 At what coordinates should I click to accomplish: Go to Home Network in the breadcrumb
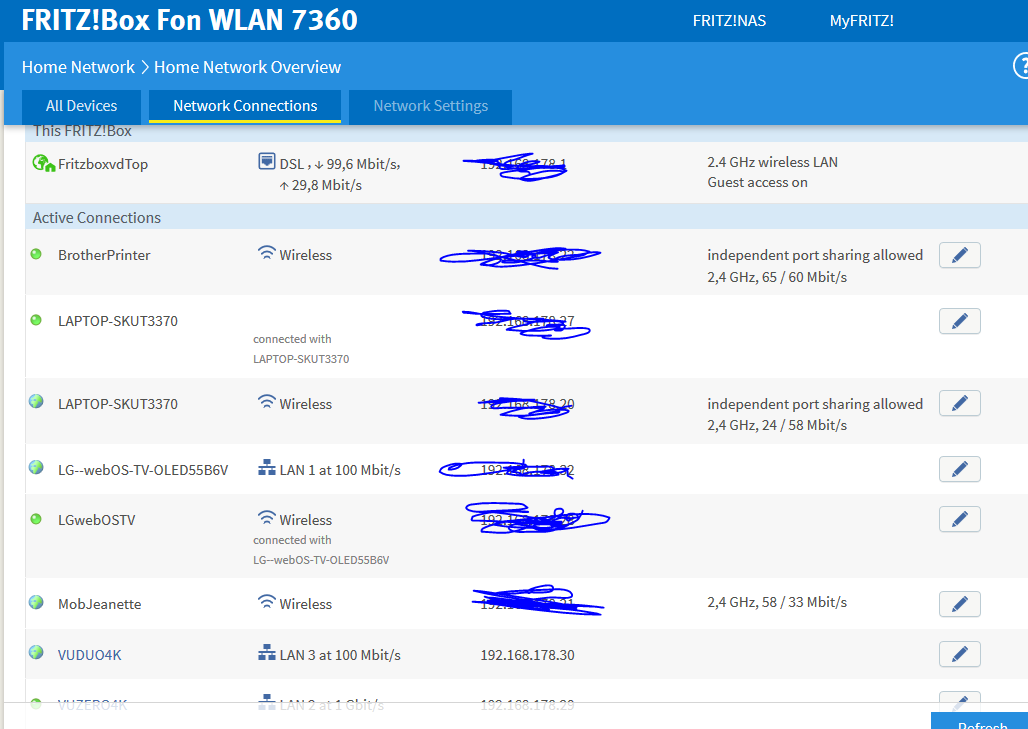click(x=78, y=67)
